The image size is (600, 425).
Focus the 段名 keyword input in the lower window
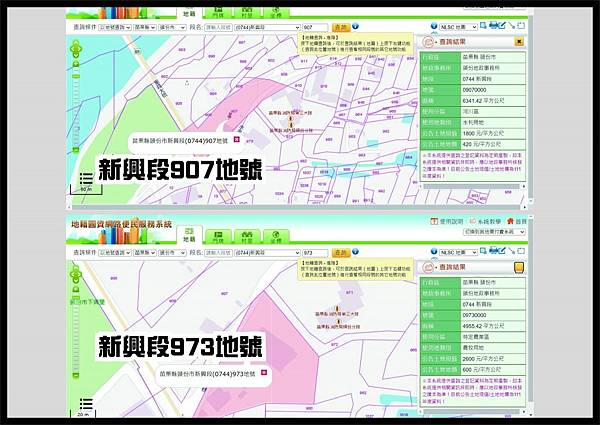tap(218, 253)
